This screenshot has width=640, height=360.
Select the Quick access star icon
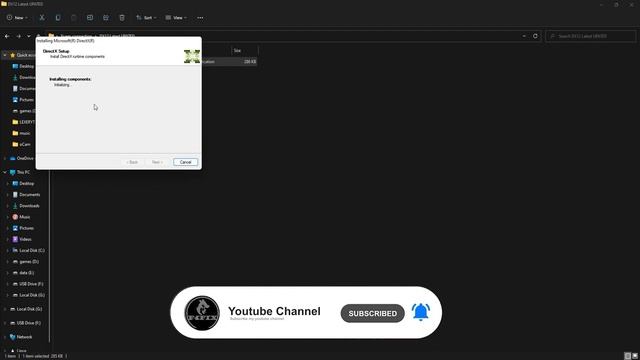12,55
